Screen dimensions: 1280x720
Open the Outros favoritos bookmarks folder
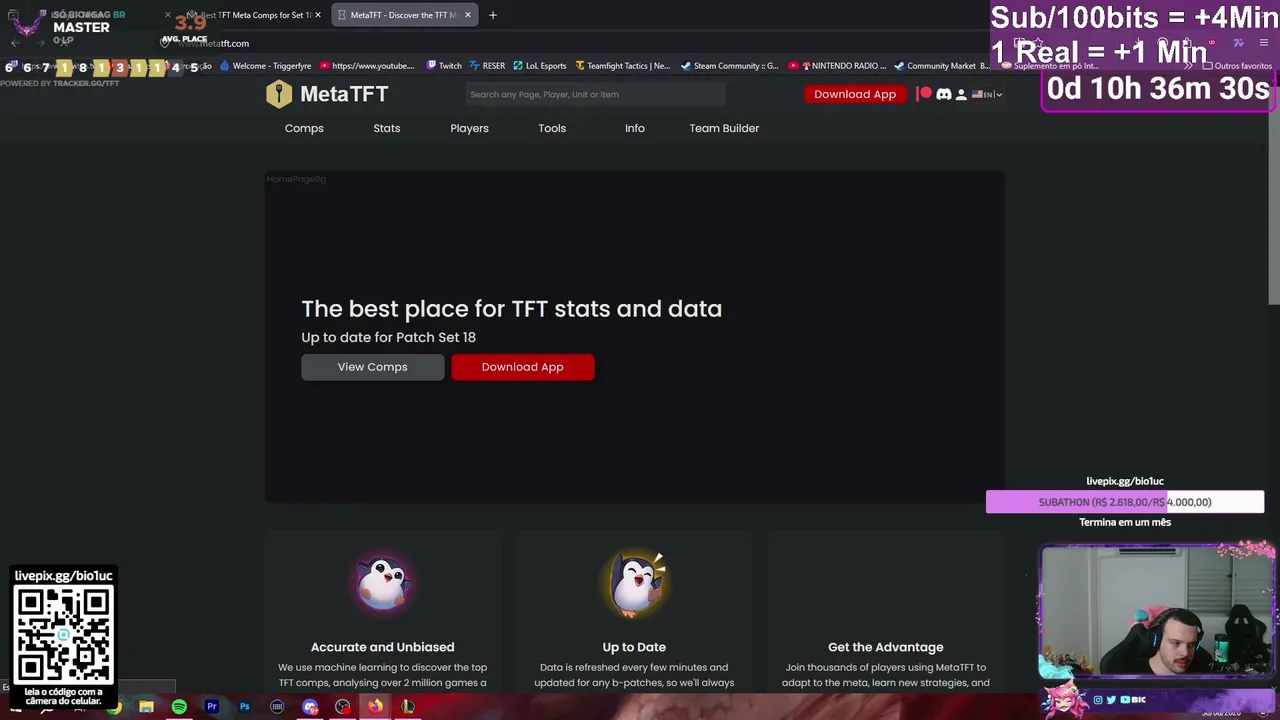coord(1236,66)
